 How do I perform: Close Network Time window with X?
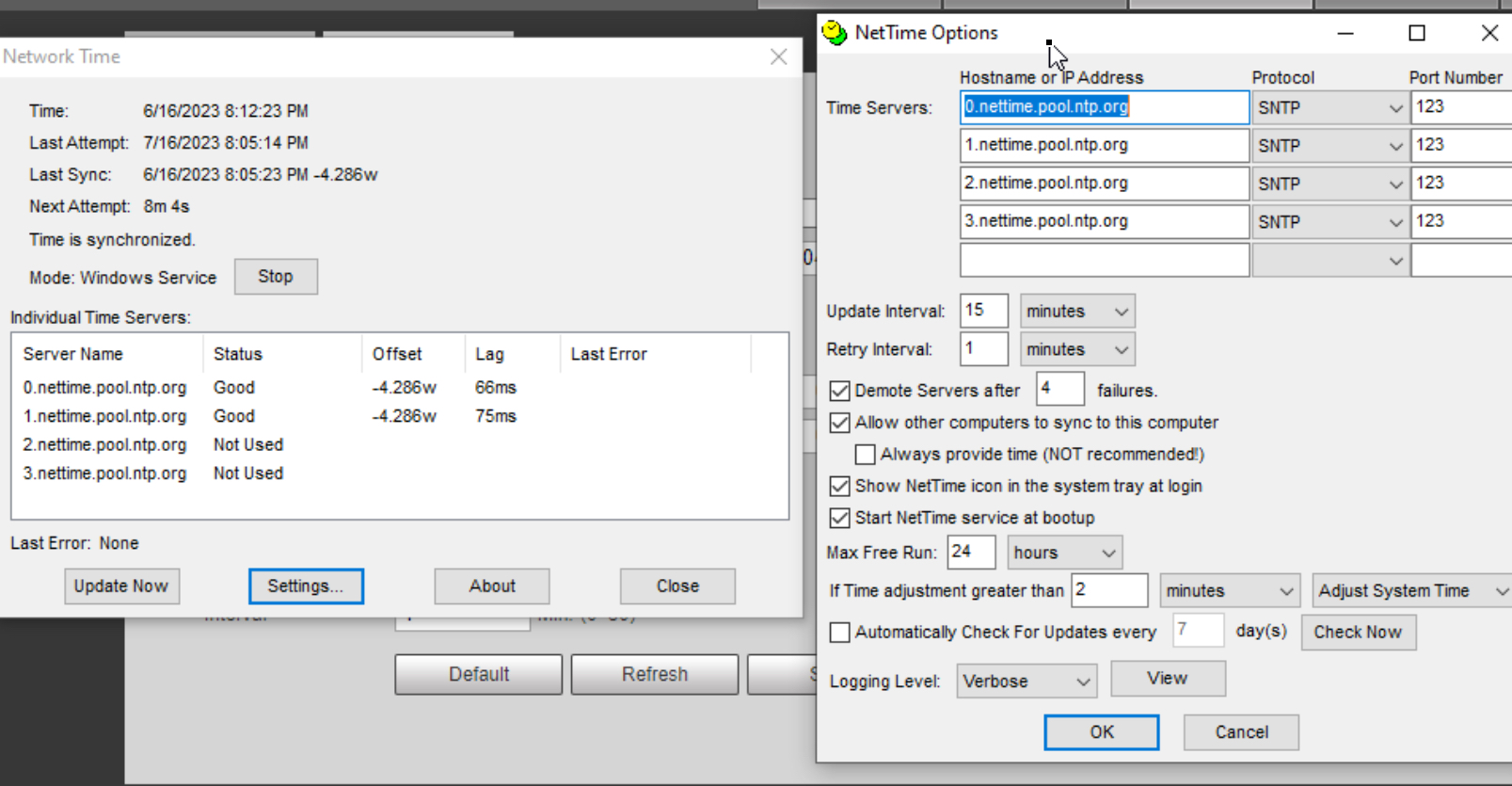[x=779, y=56]
